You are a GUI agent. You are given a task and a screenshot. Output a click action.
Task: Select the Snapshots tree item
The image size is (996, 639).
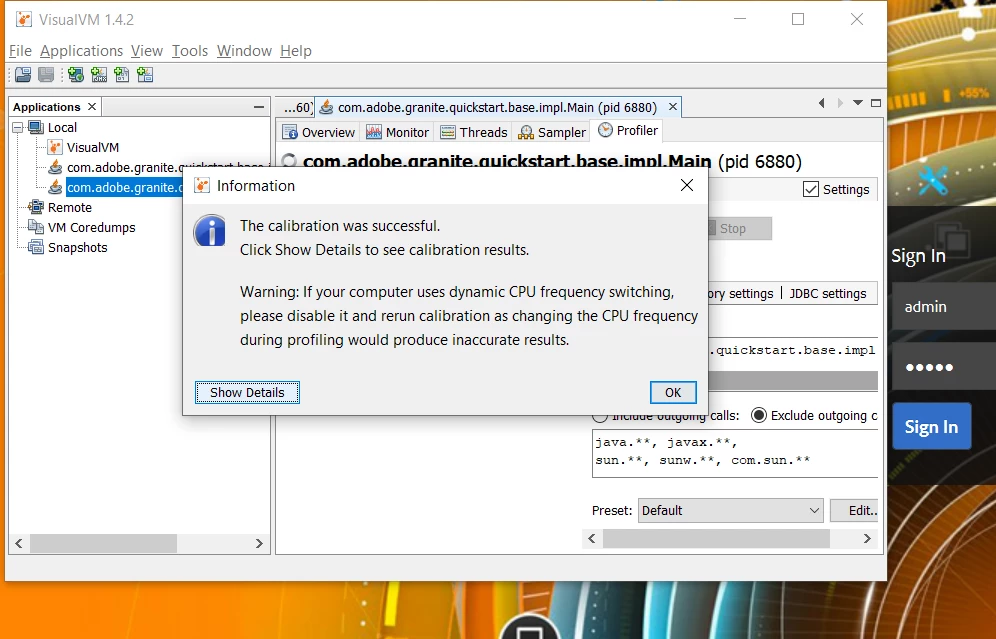[77, 247]
